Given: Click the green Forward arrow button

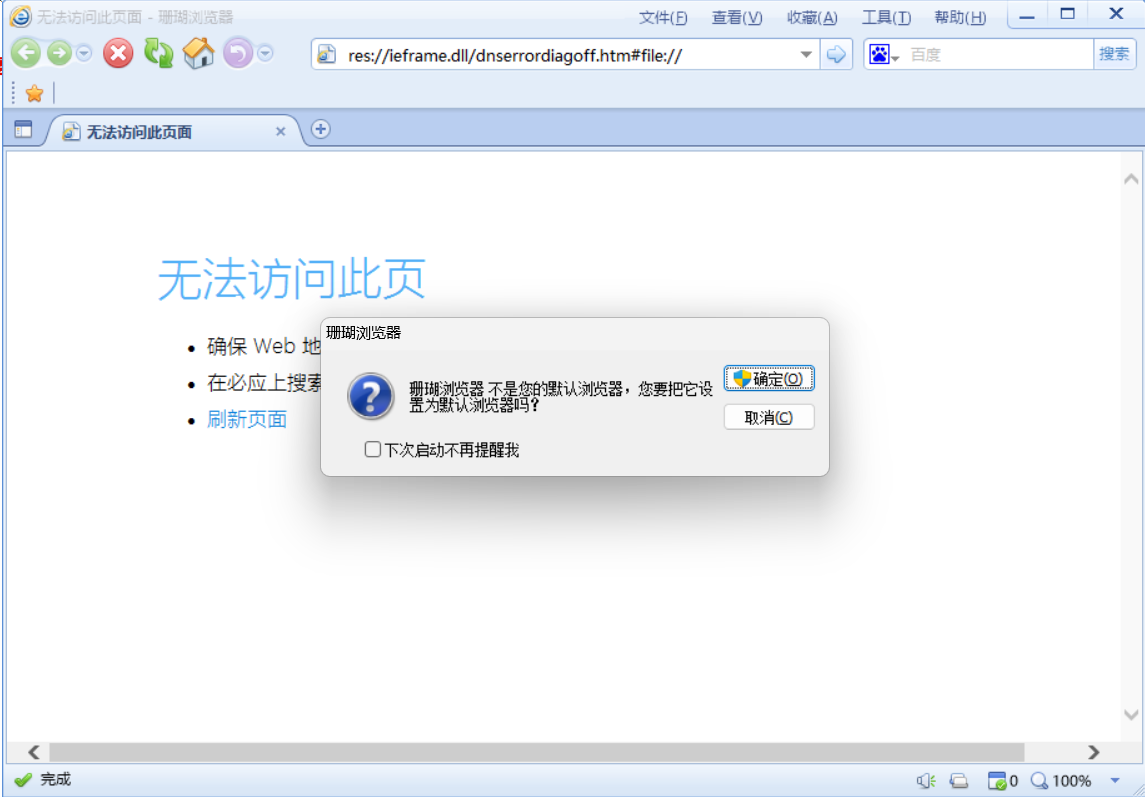Looking at the screenshot, I should tap(59, 53).
